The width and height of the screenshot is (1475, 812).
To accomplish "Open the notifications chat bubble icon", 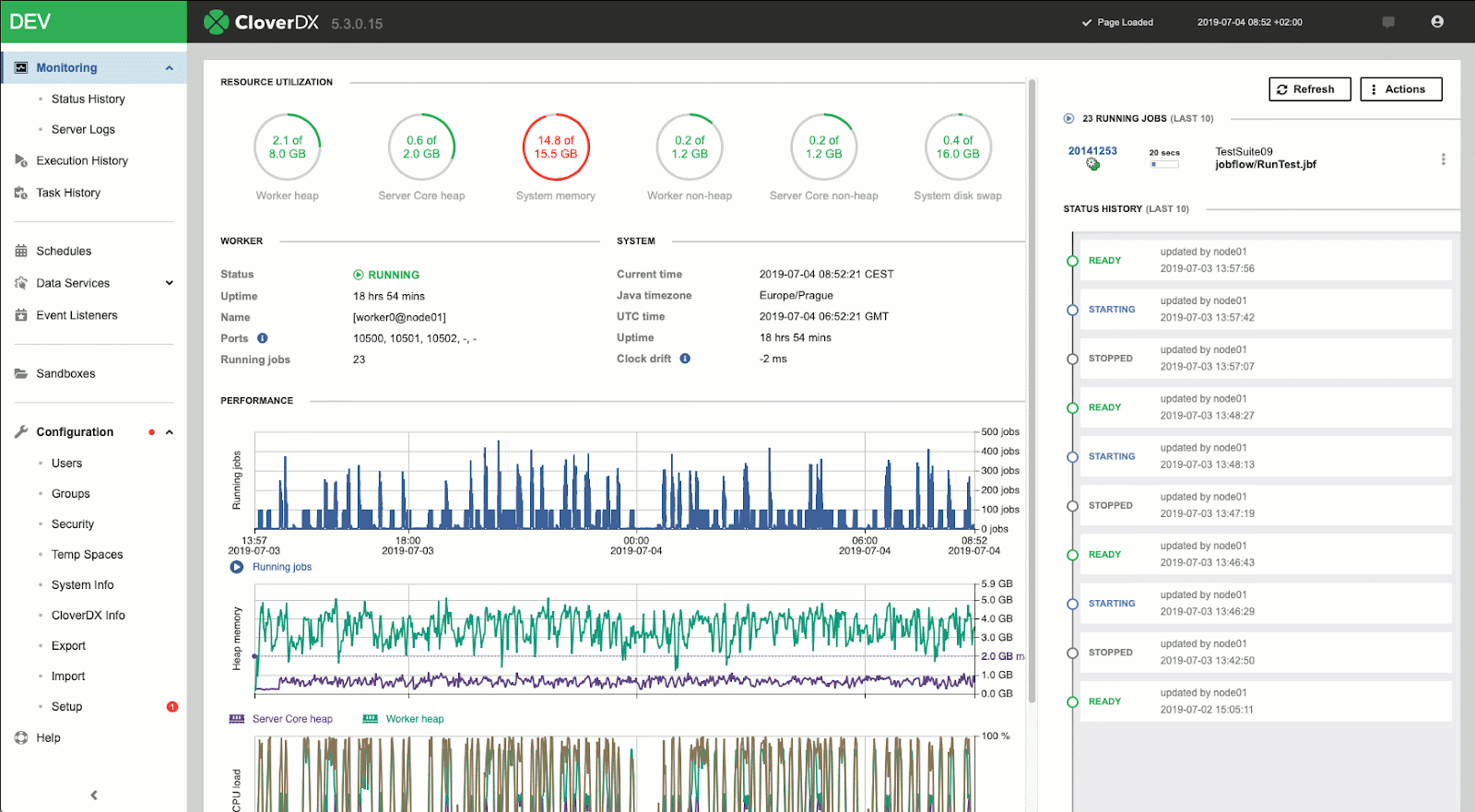I will tap(1388, 22).
